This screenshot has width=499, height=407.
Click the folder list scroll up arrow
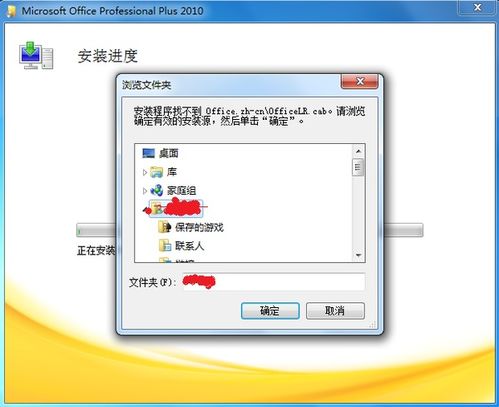tap(358, 151)
